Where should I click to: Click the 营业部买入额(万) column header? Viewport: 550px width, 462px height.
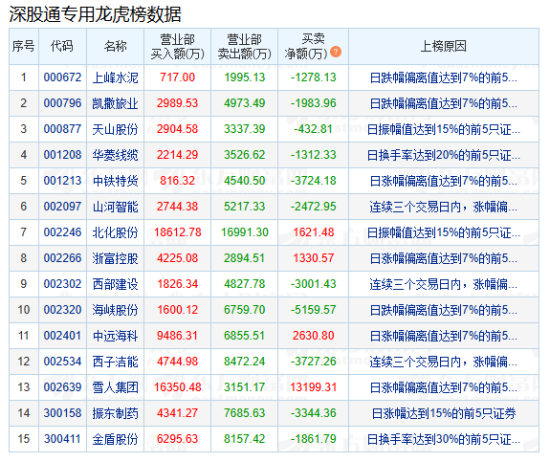point(177,46)
